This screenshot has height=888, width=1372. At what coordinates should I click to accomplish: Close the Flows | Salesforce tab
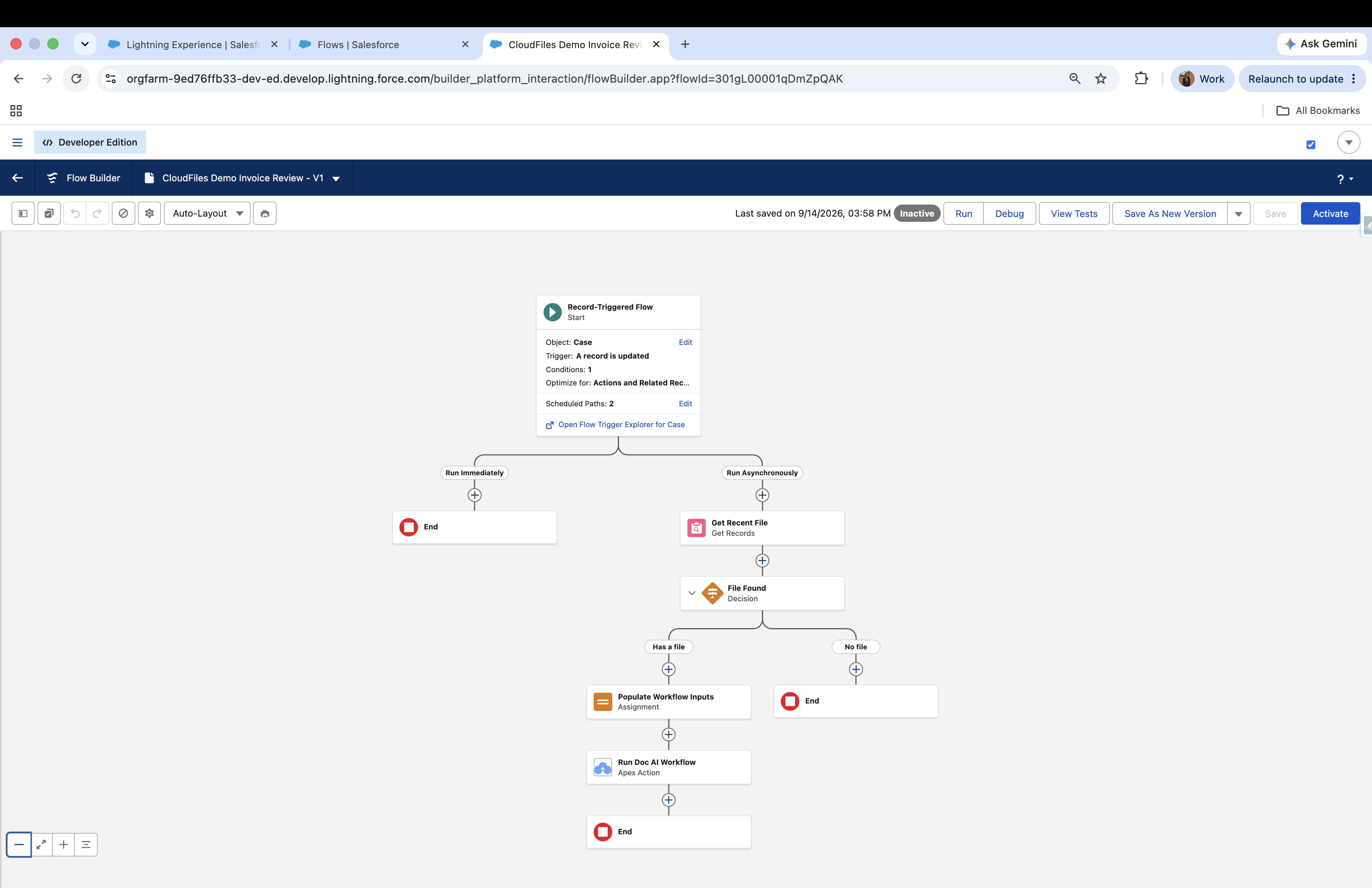point(465,45)
